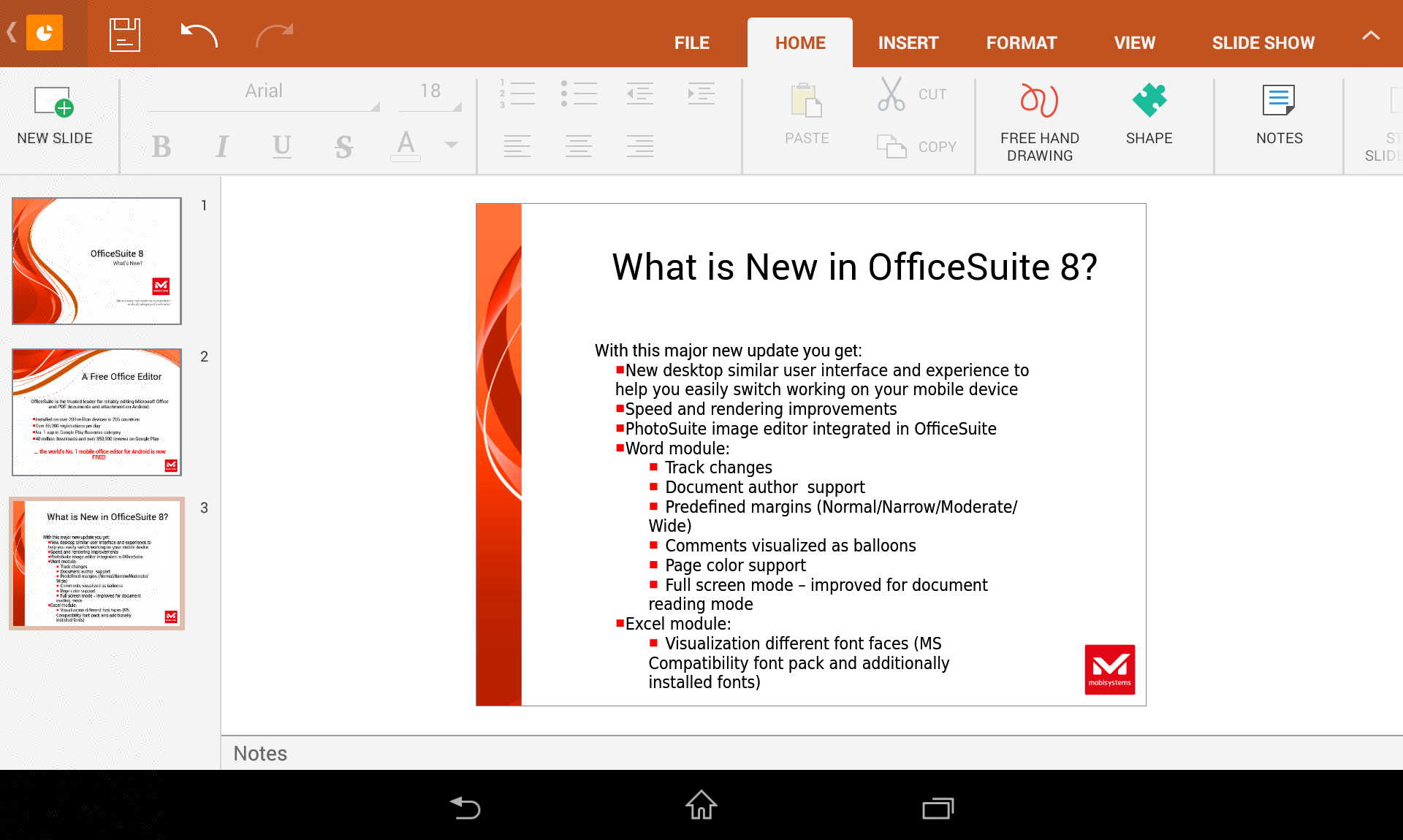Undo the last action

(x=199, y=34)
